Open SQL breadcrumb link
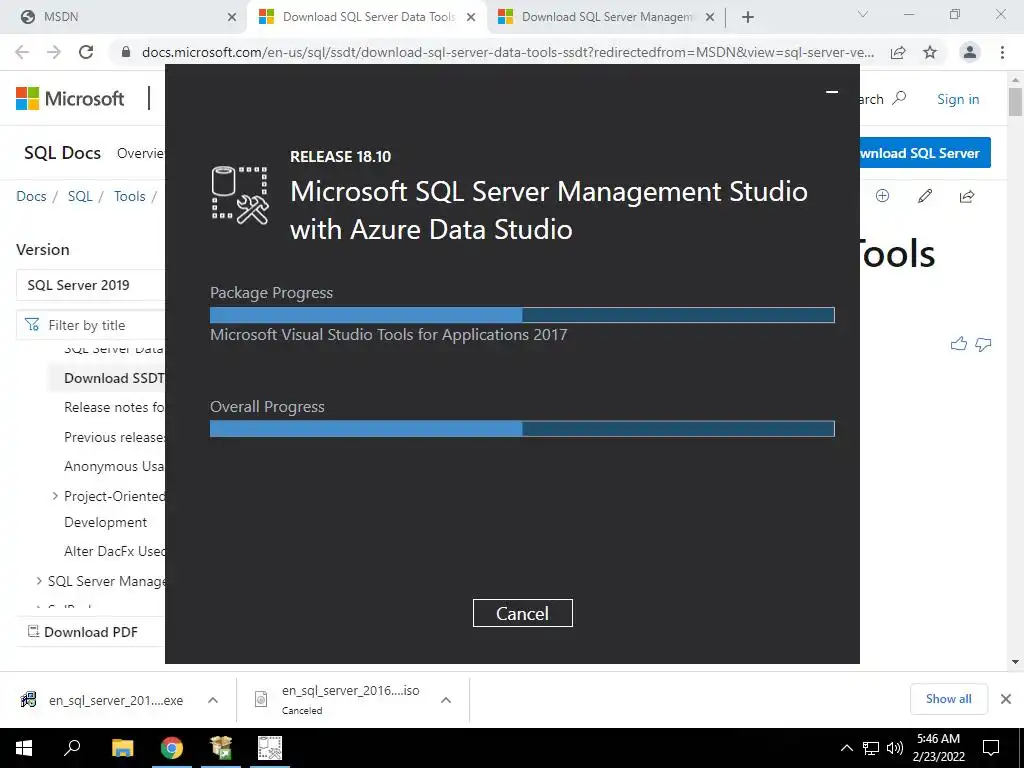The width and height of the screenshot is (1024, 768). tap(80, 196)
